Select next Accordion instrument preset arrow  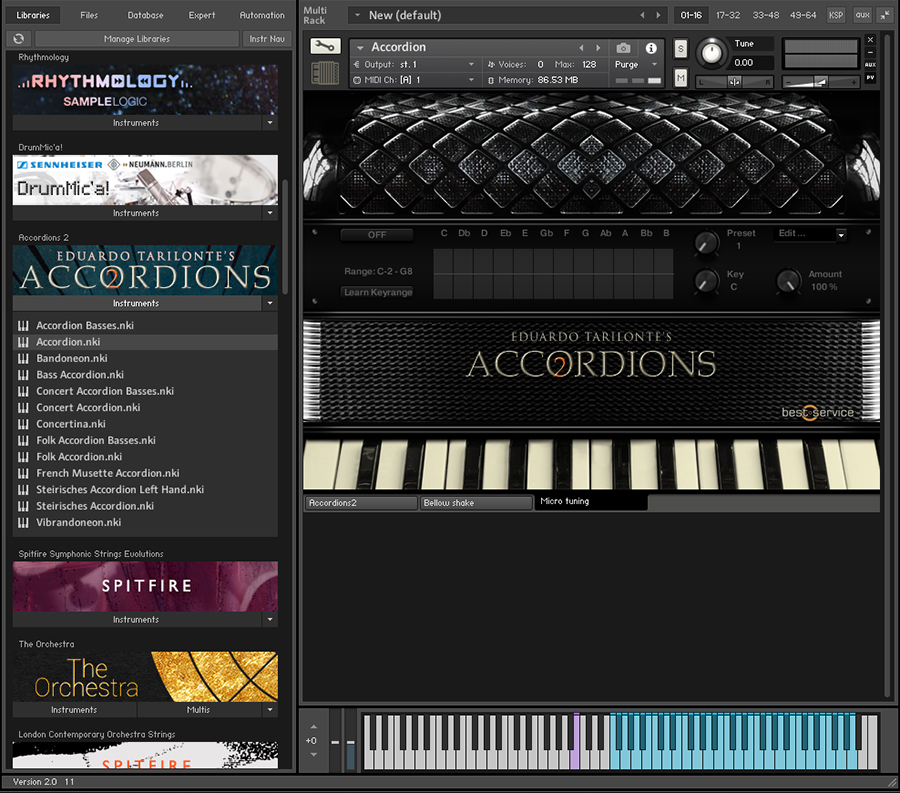(x=598, y=48)
